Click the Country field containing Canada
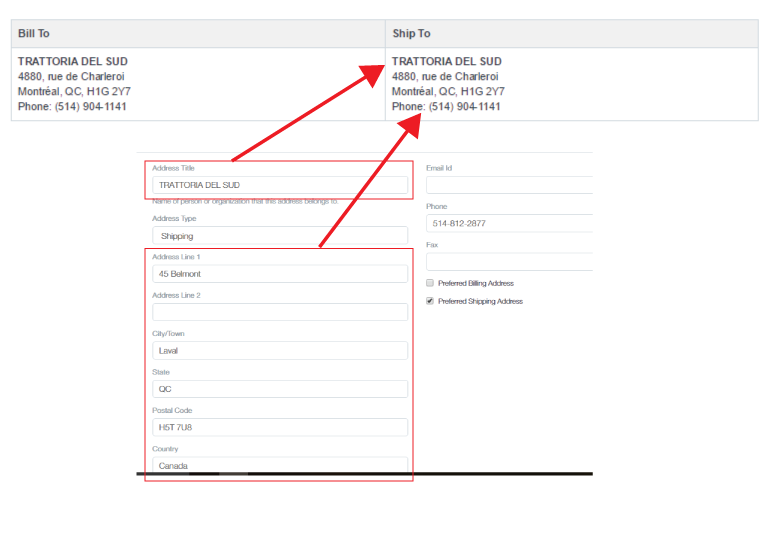 pos(280,465)
